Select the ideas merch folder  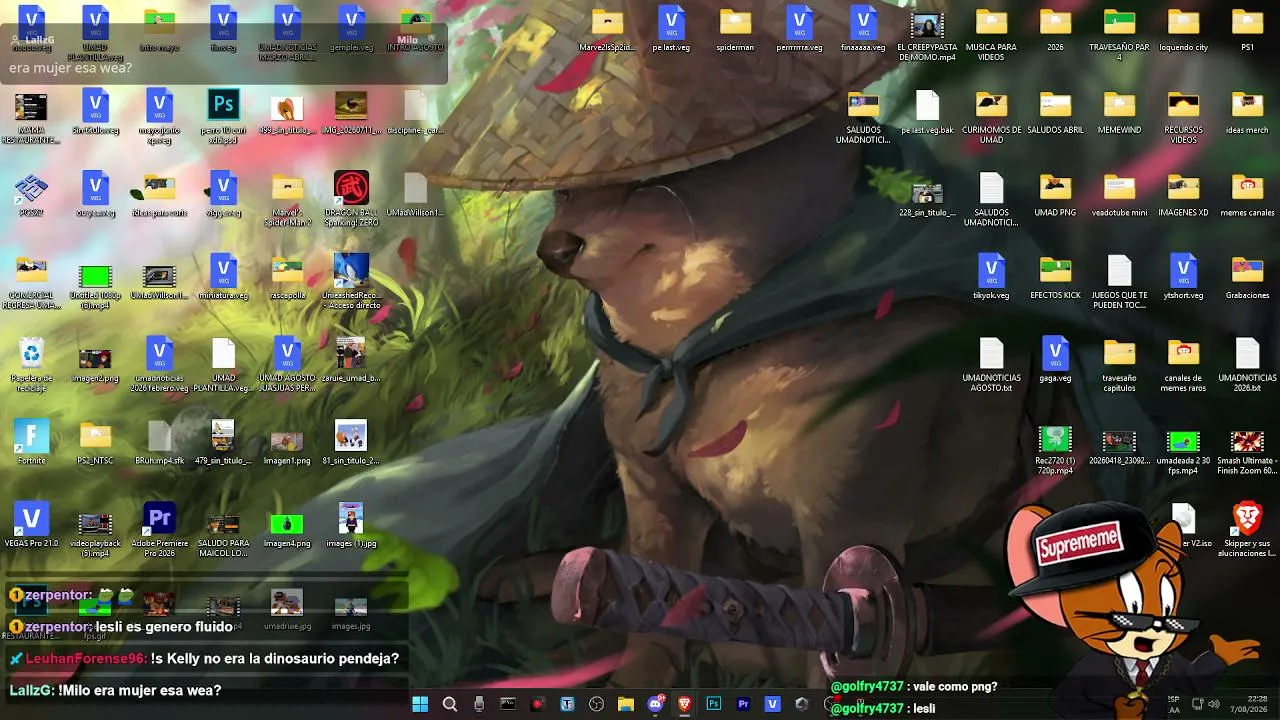pos(1247,111)
